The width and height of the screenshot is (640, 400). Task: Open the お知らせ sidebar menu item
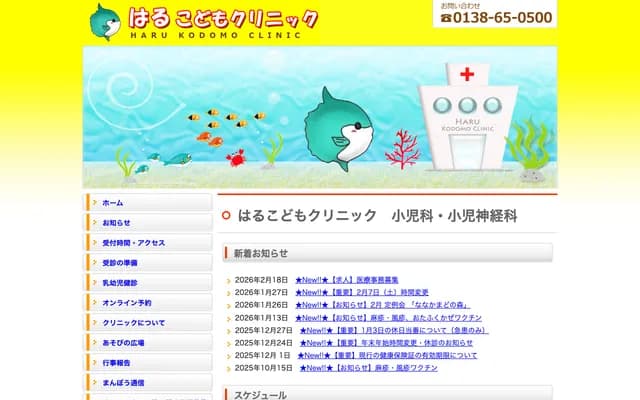click(148, 222)
